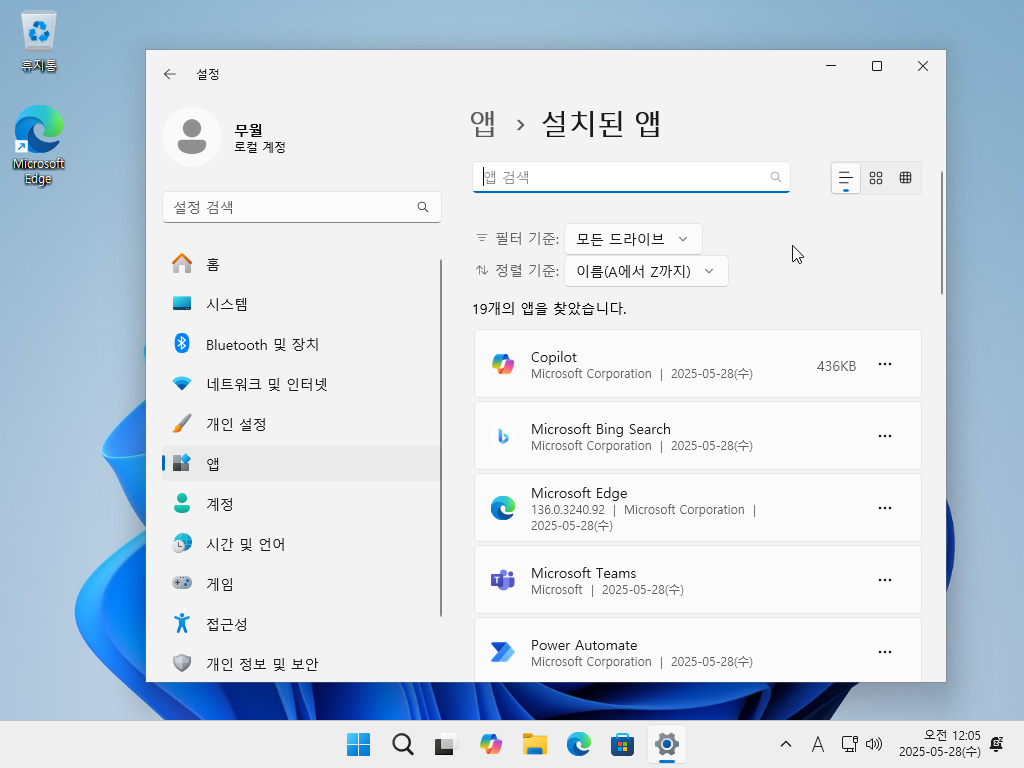Click the magnifier in 앱 검색 box
The width and height of the screenshot is (1024, 768).
[775, 177]
